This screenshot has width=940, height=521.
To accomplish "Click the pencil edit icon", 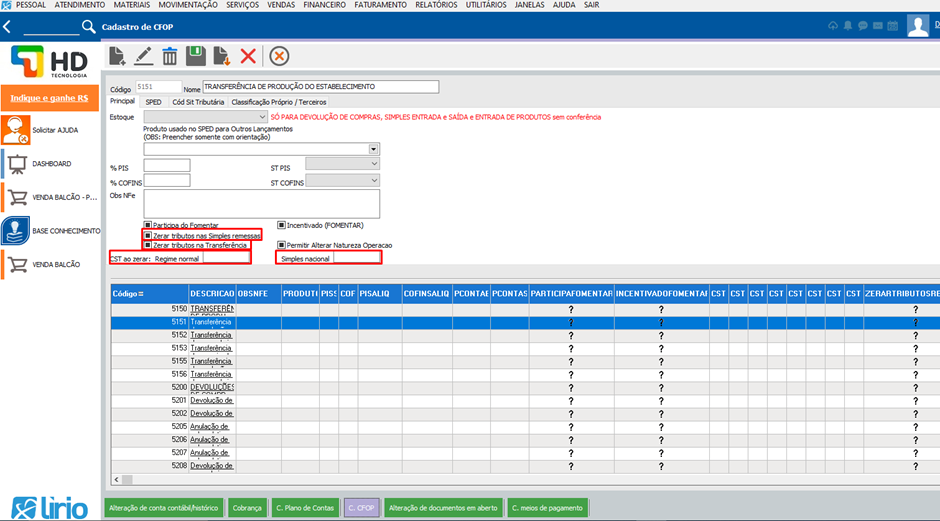I will click(x=144, y=57).
